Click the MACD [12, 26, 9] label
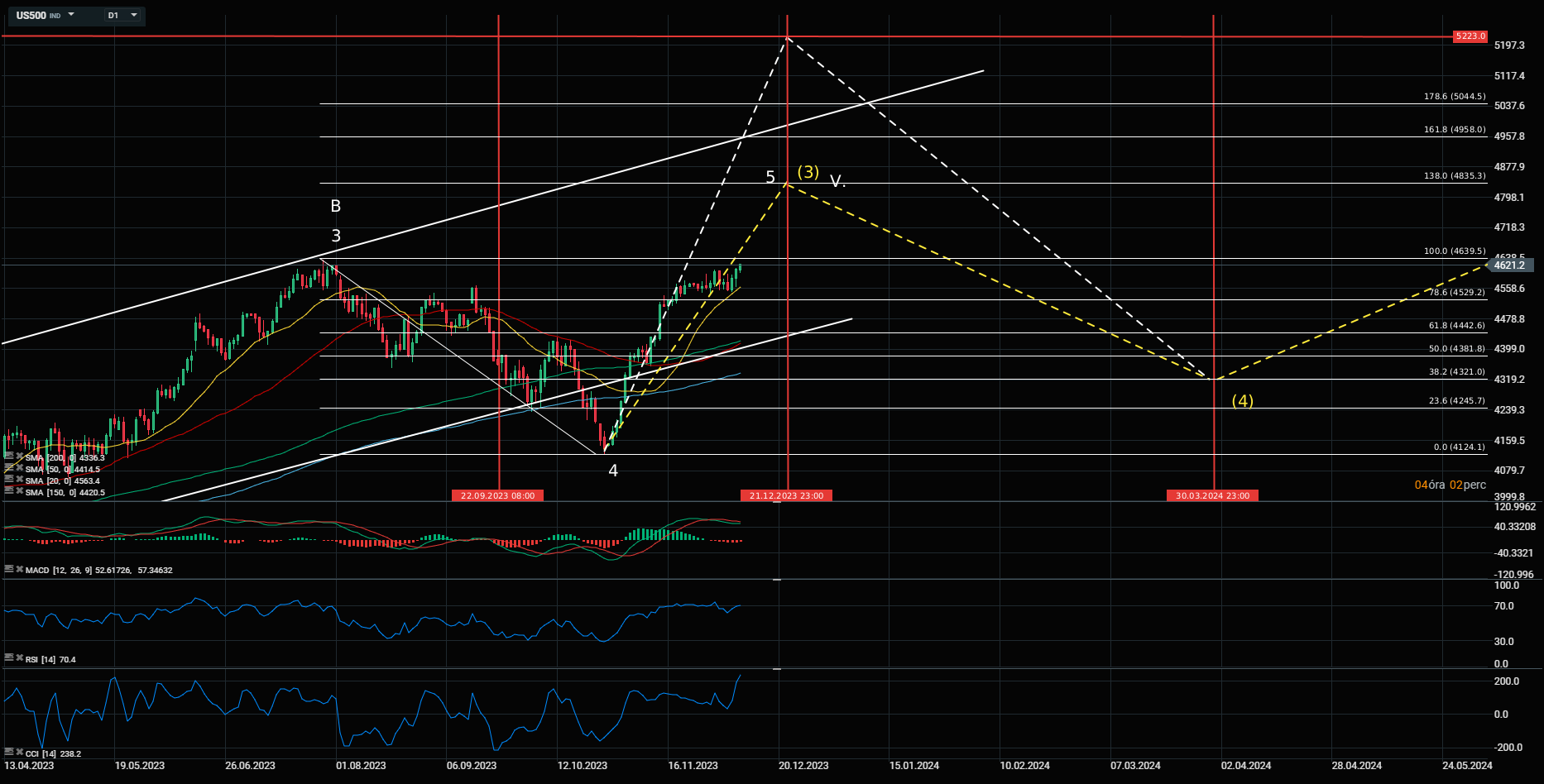The image size is (1544, 784). pyautogui.click(x=99, y=570)
